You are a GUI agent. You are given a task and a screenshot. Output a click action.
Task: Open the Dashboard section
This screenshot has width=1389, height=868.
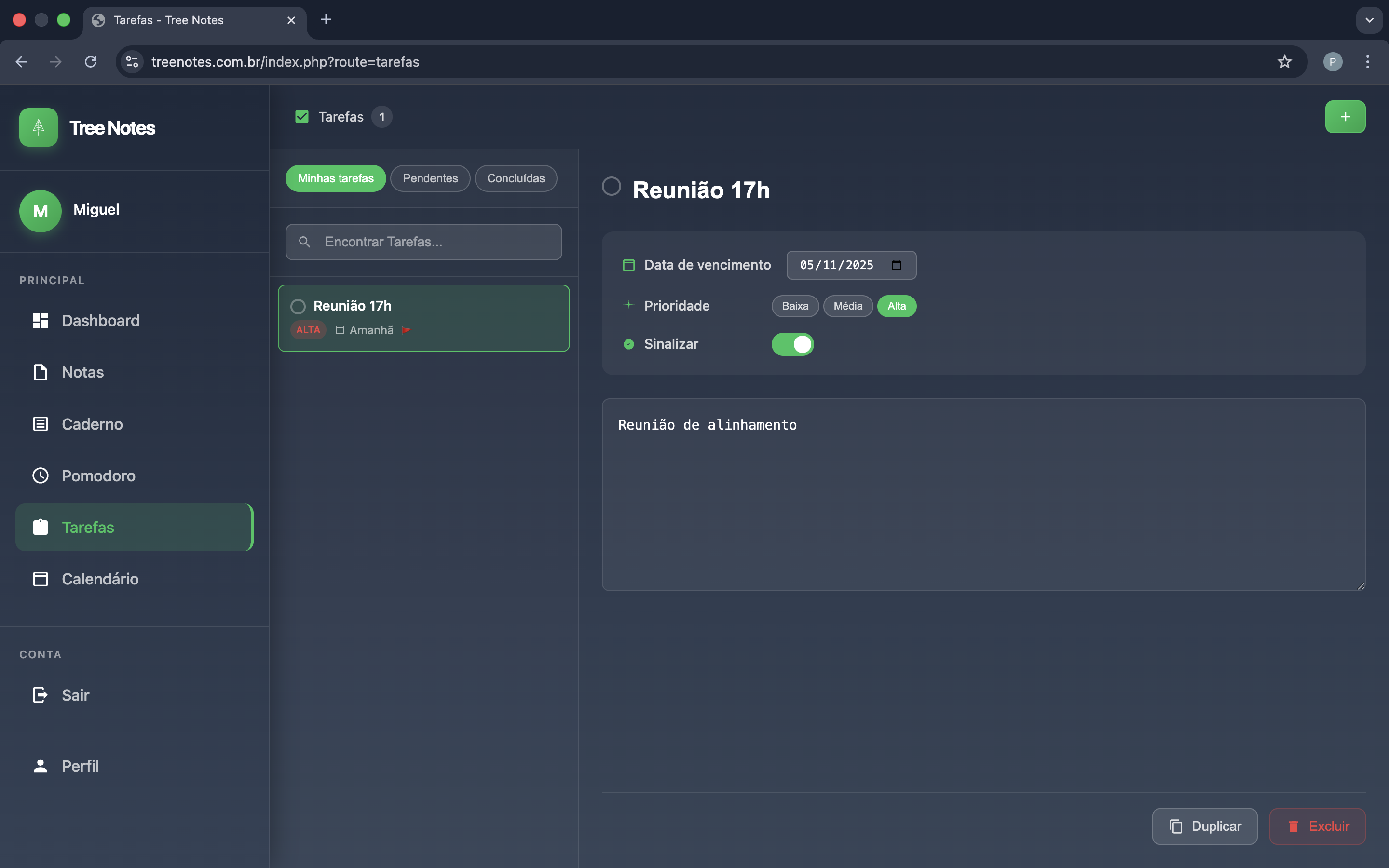click(100, 320)
